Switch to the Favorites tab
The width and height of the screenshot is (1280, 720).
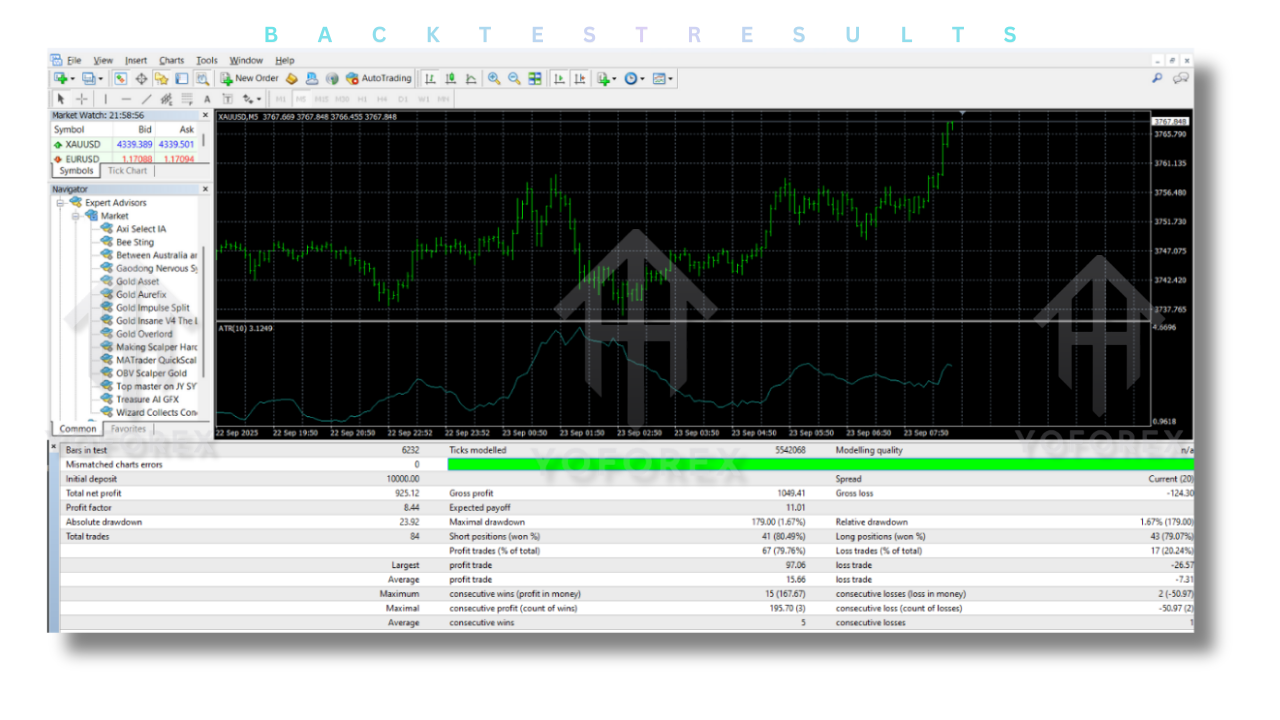(x=128, y=428)
